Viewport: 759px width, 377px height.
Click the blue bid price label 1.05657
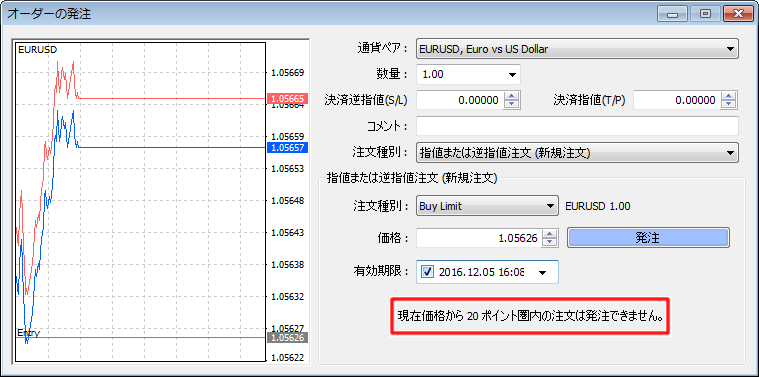tap(288, 148)
